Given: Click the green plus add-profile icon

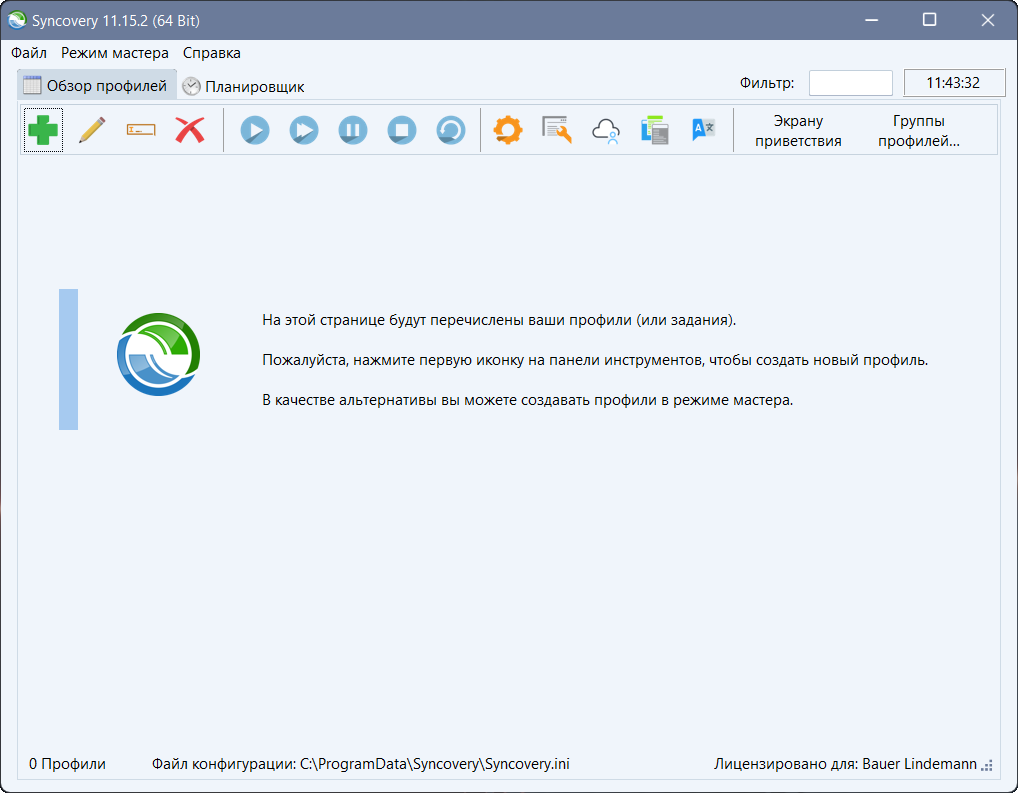Looking at the screenshot, I should [43, 130].
